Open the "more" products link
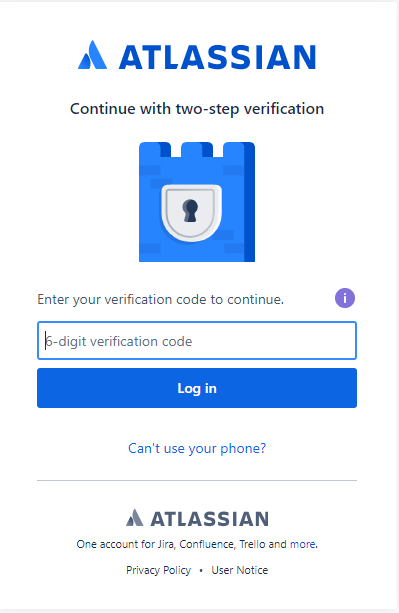 pos(303,544)
